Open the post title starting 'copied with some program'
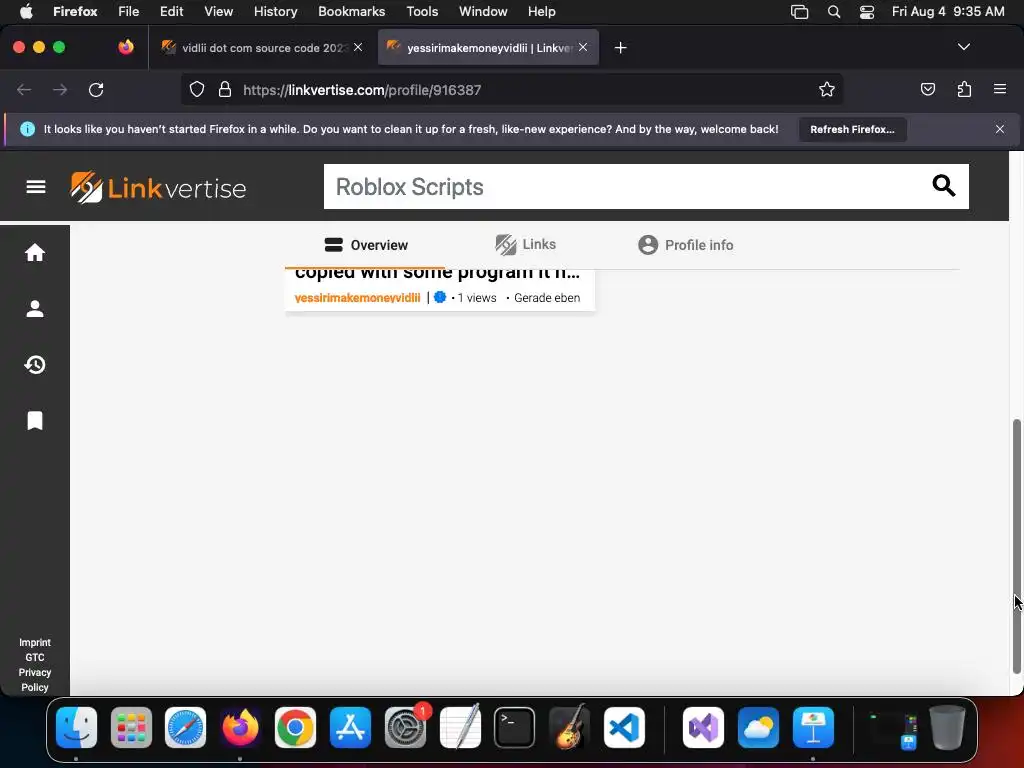This screenshot has width=1024, height=768. (437, 274)
